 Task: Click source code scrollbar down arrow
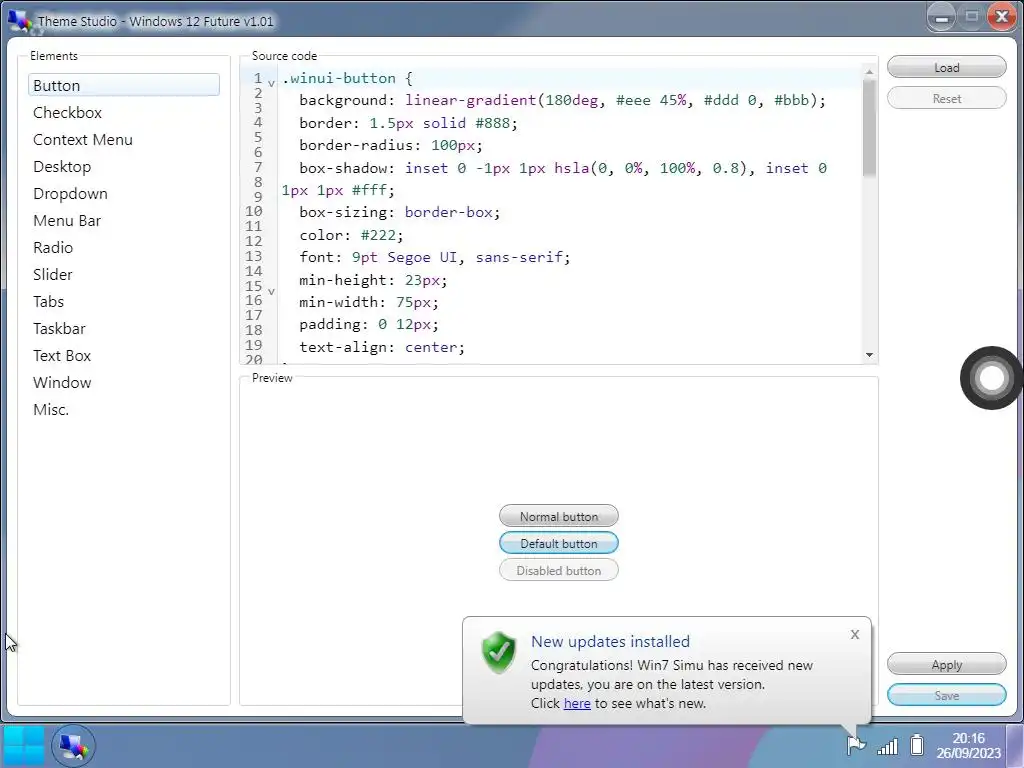(x=869, y=355)
